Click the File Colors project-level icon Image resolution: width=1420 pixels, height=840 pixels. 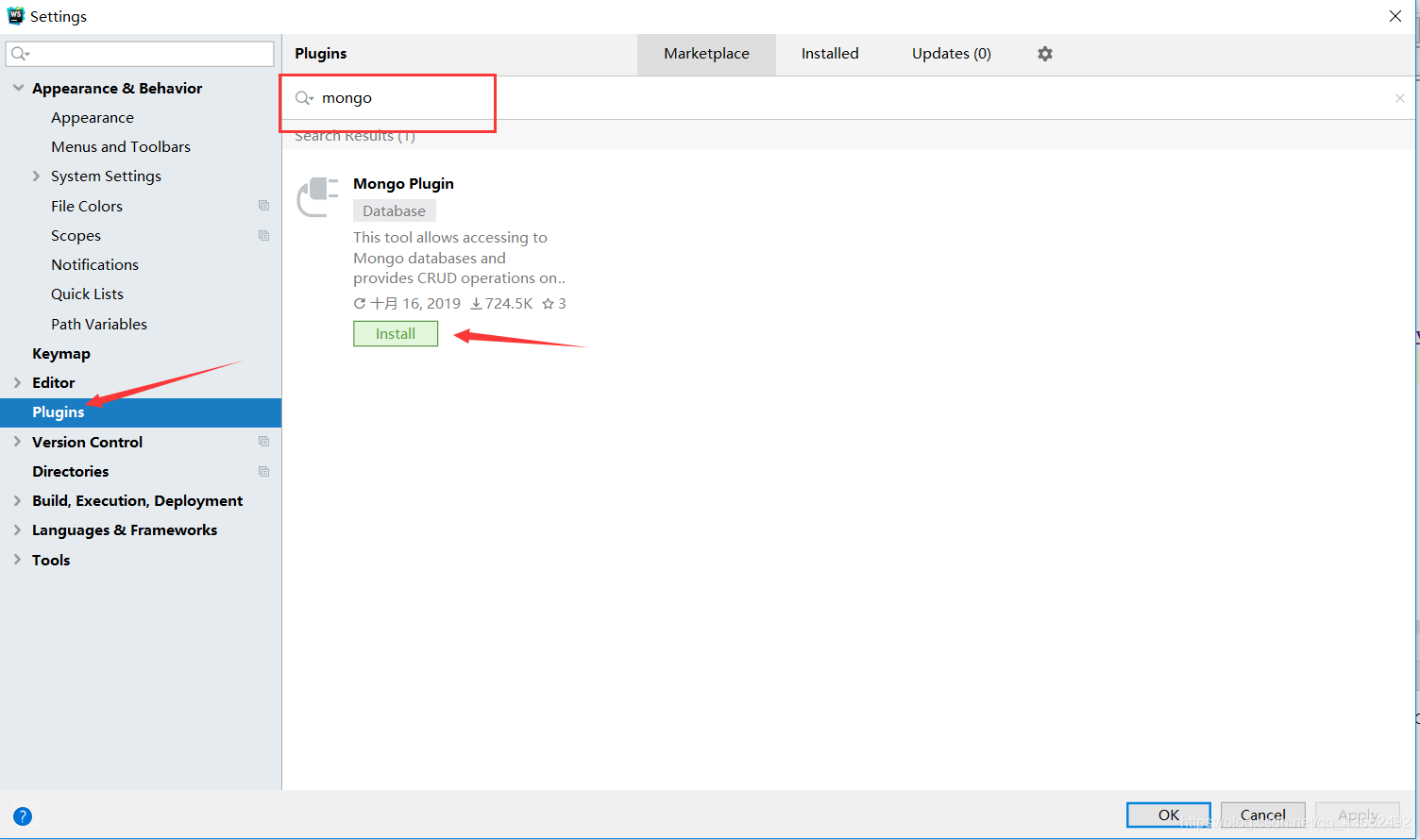[264, 206]
